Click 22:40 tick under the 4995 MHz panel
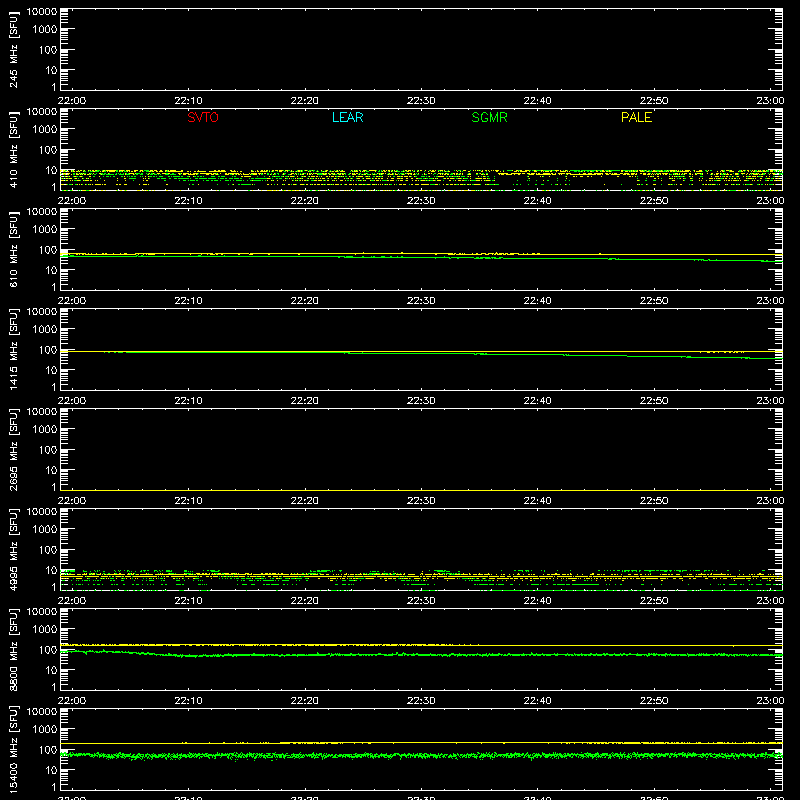This screenshot has width=800, height=800. [x=537, y=601]
